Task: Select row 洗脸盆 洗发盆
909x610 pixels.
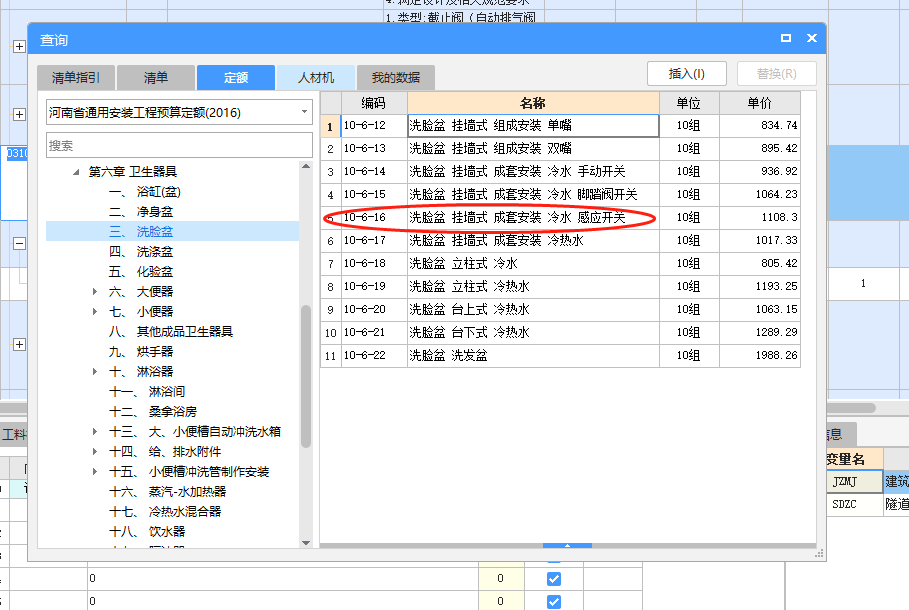Action: click(560, 355)
